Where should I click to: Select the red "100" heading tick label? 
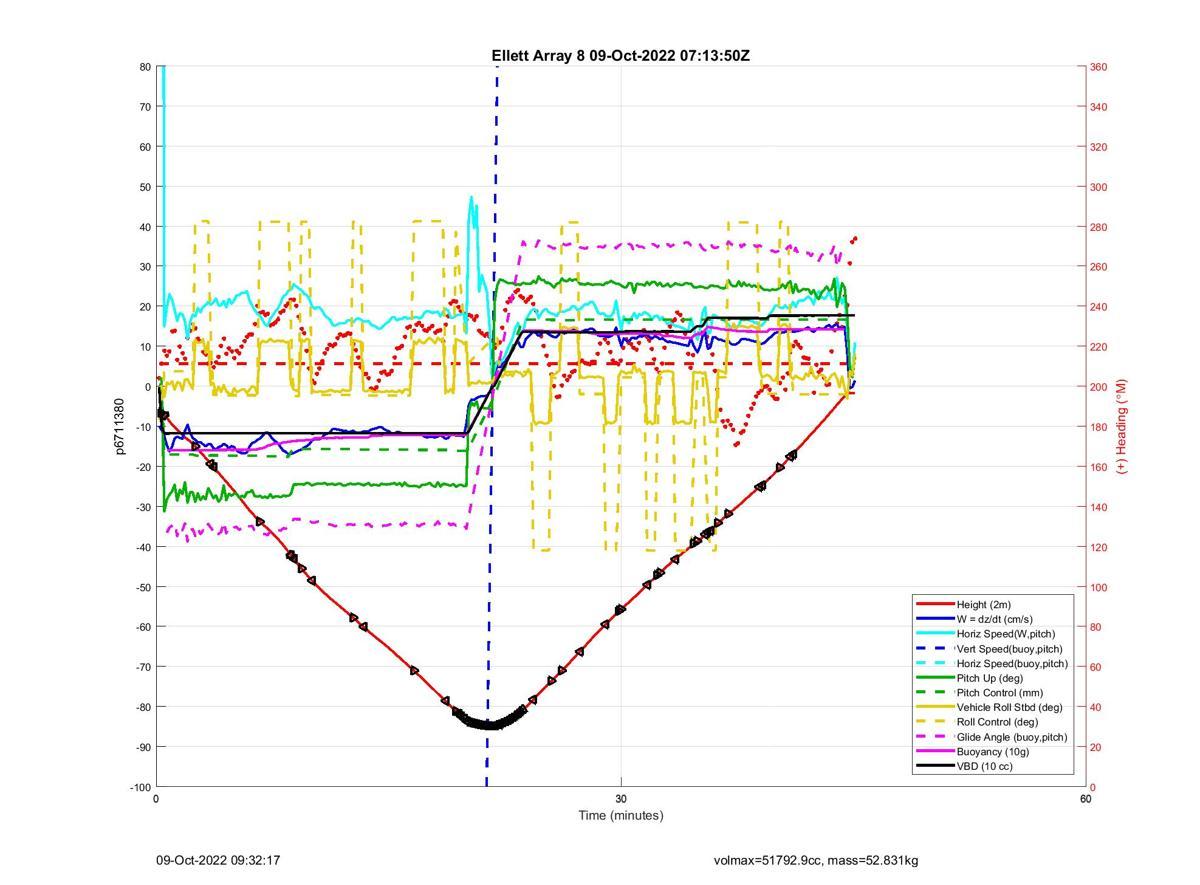coord(1098,587)
